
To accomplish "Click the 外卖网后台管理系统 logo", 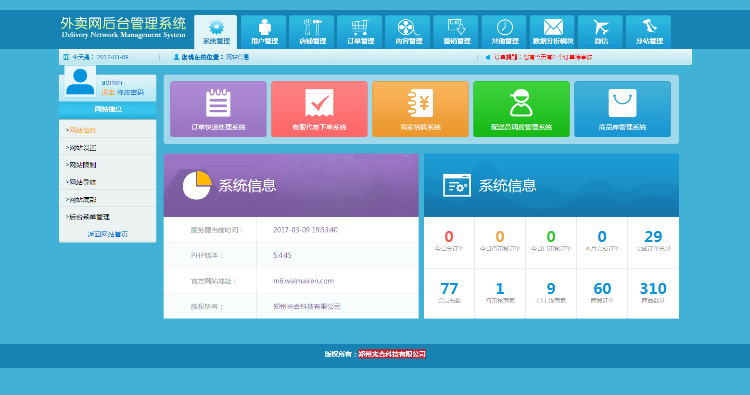I will pyautogui.click(x=123, y=28).
